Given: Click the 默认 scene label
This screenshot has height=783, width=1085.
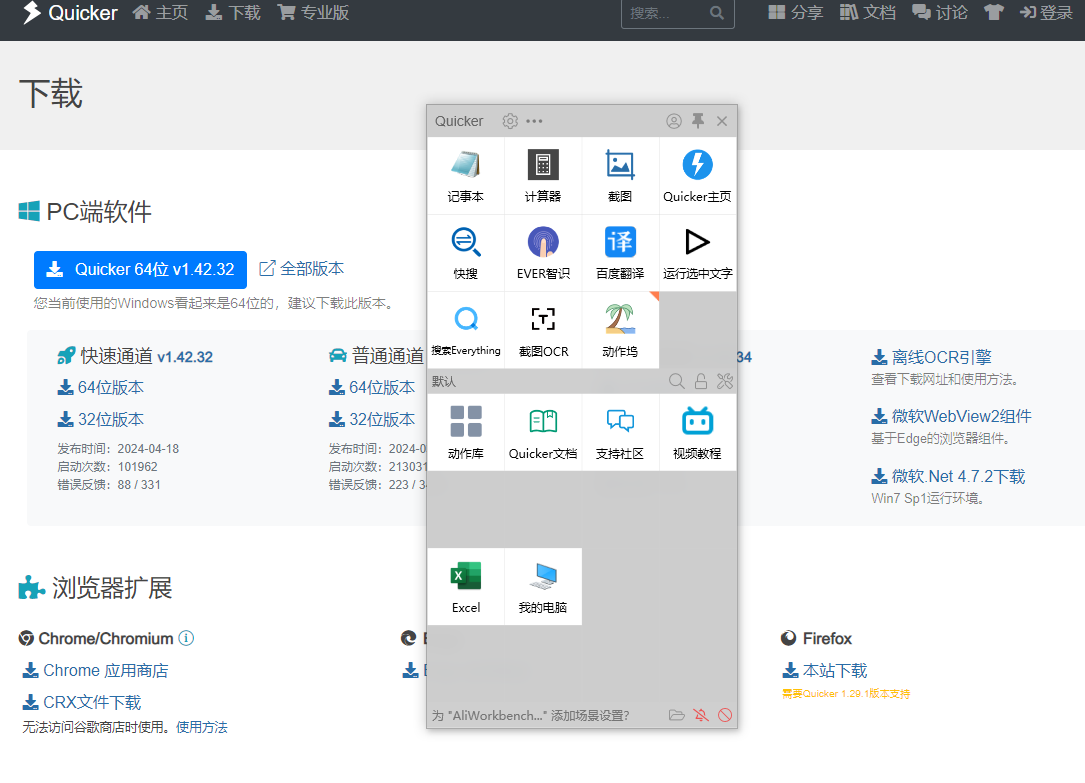Looking at the screenshot, I should (444, 381).
